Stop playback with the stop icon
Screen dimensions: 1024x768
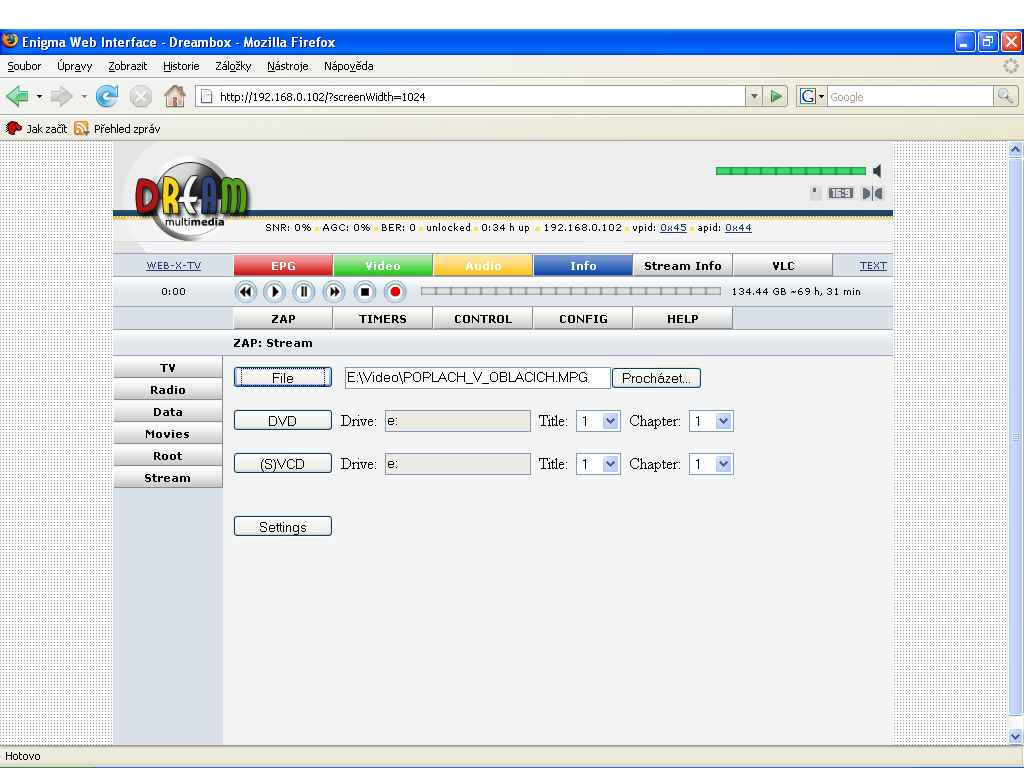point(365,292)
